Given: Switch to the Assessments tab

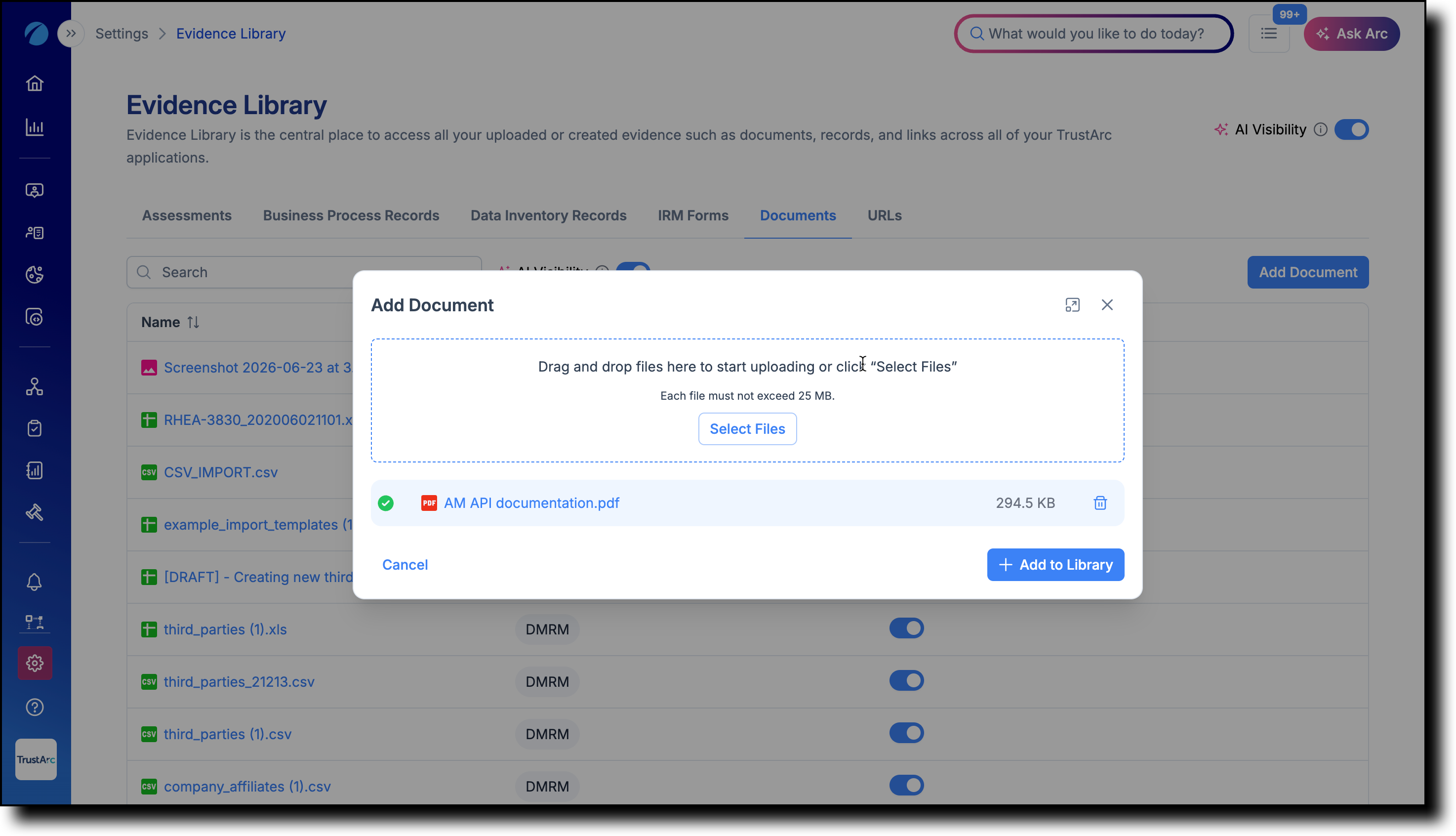Looking at the screenshot, I should (x=187, y=216).
